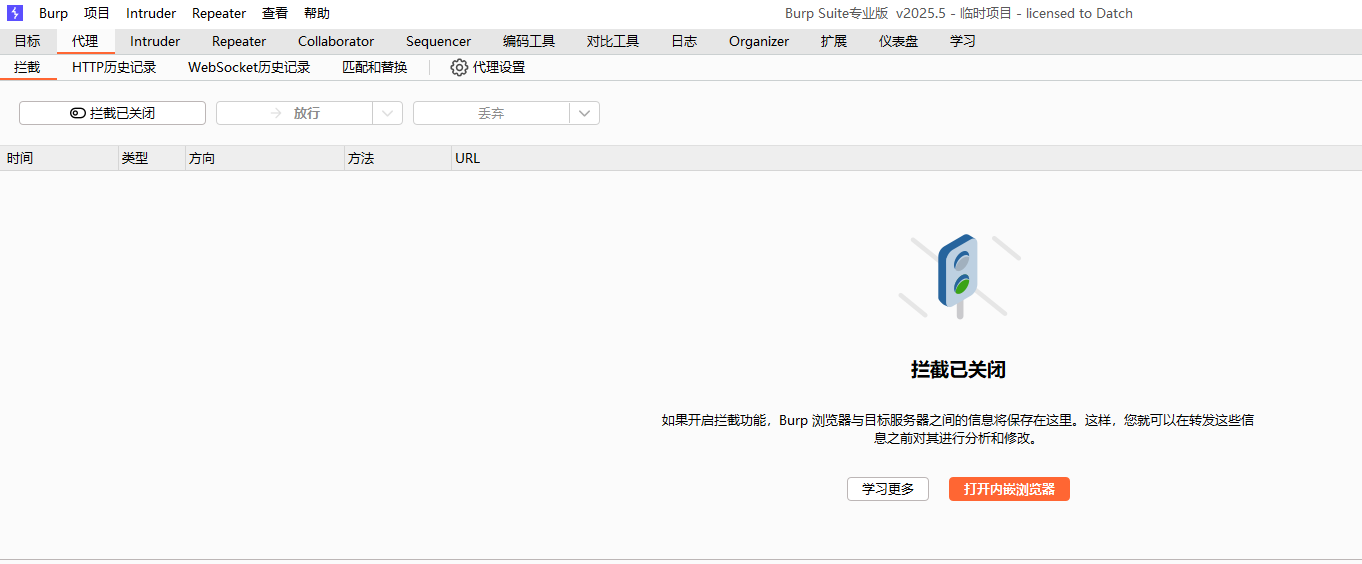Viewport: 1362px width, 564px height.
Task: Expand the 丢弃 drop dropdown arrow
Action: click(x=585, y=113)
